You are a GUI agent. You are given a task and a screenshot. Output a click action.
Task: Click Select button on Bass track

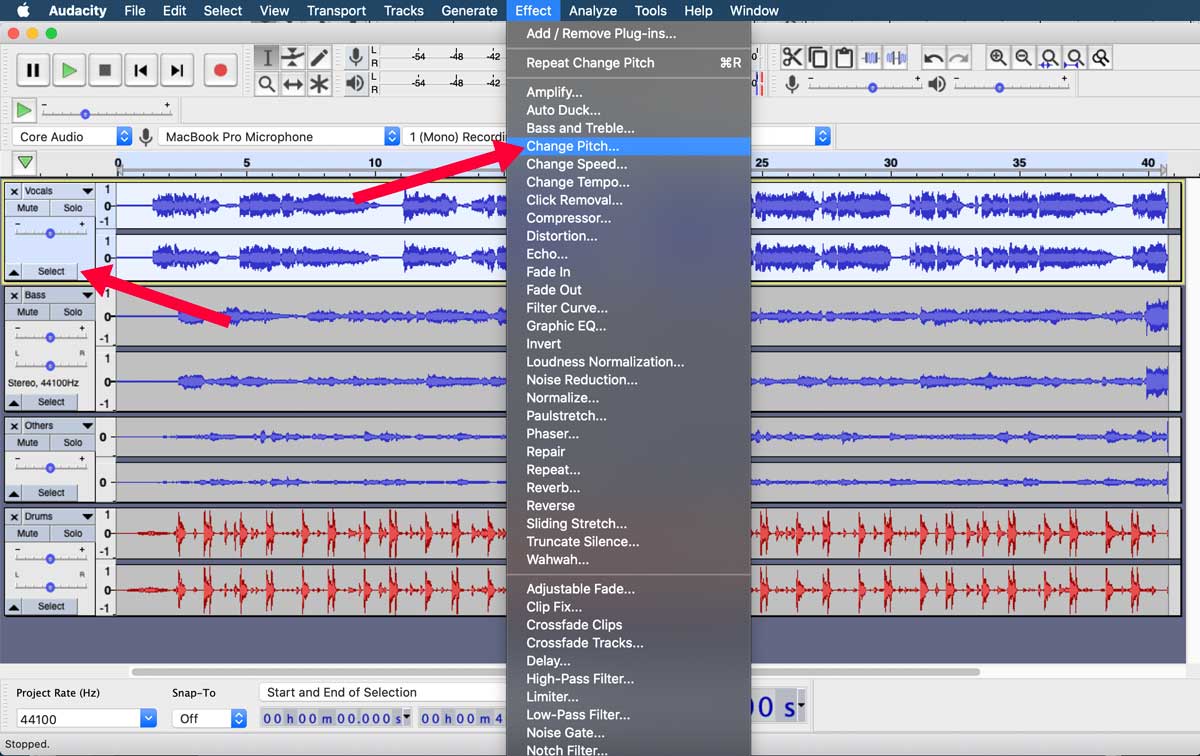[x=51, y=402]
